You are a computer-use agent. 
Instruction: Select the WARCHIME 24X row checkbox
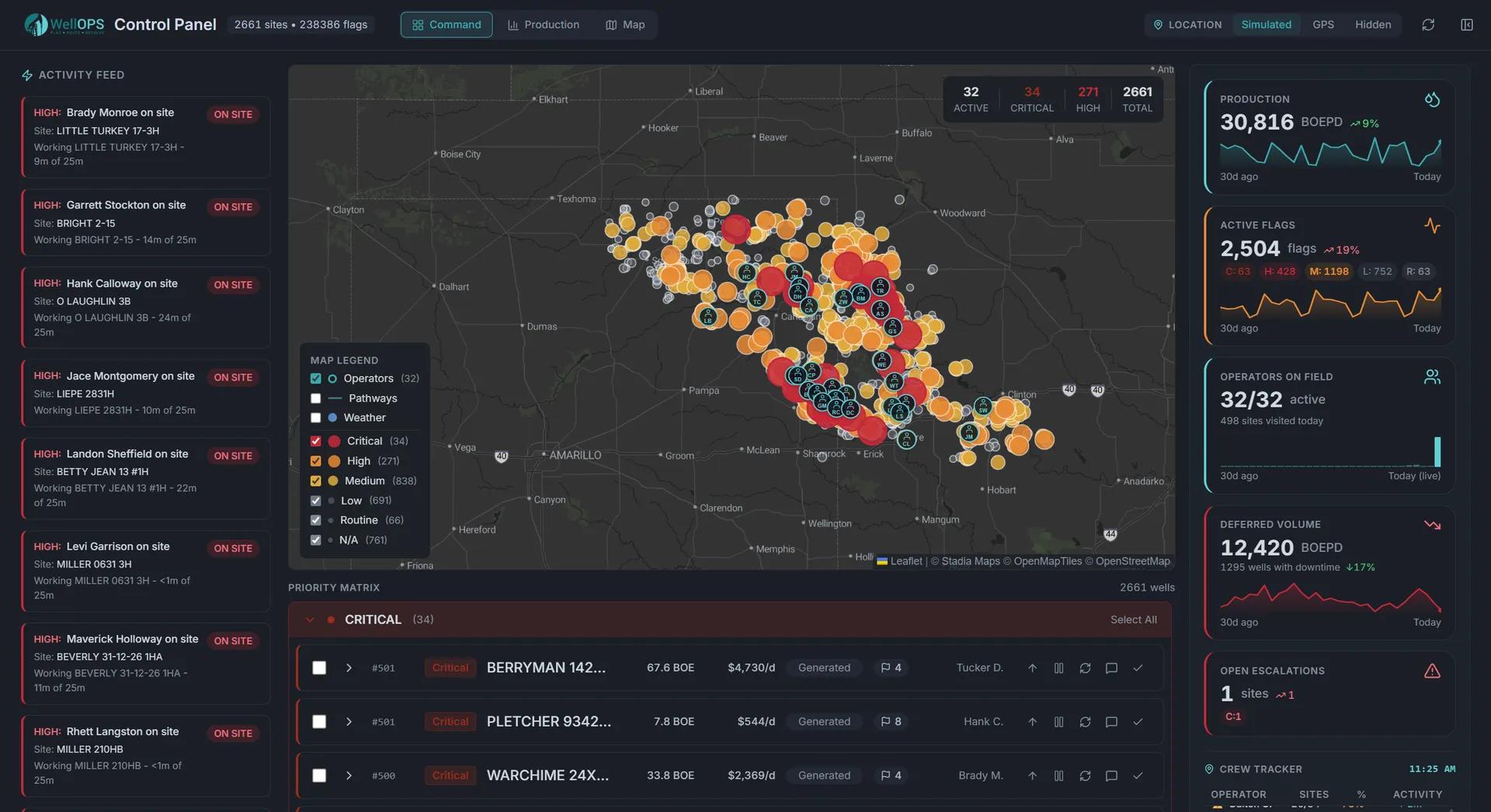pyautogui.click(x=318, y=776)
